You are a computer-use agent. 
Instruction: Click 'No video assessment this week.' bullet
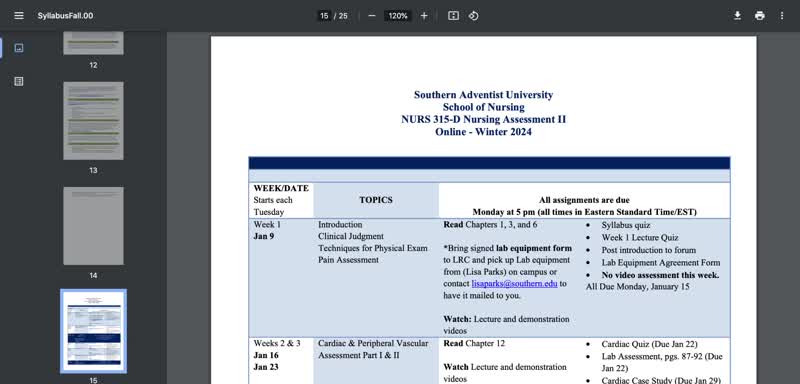click(x=660, y=275)
